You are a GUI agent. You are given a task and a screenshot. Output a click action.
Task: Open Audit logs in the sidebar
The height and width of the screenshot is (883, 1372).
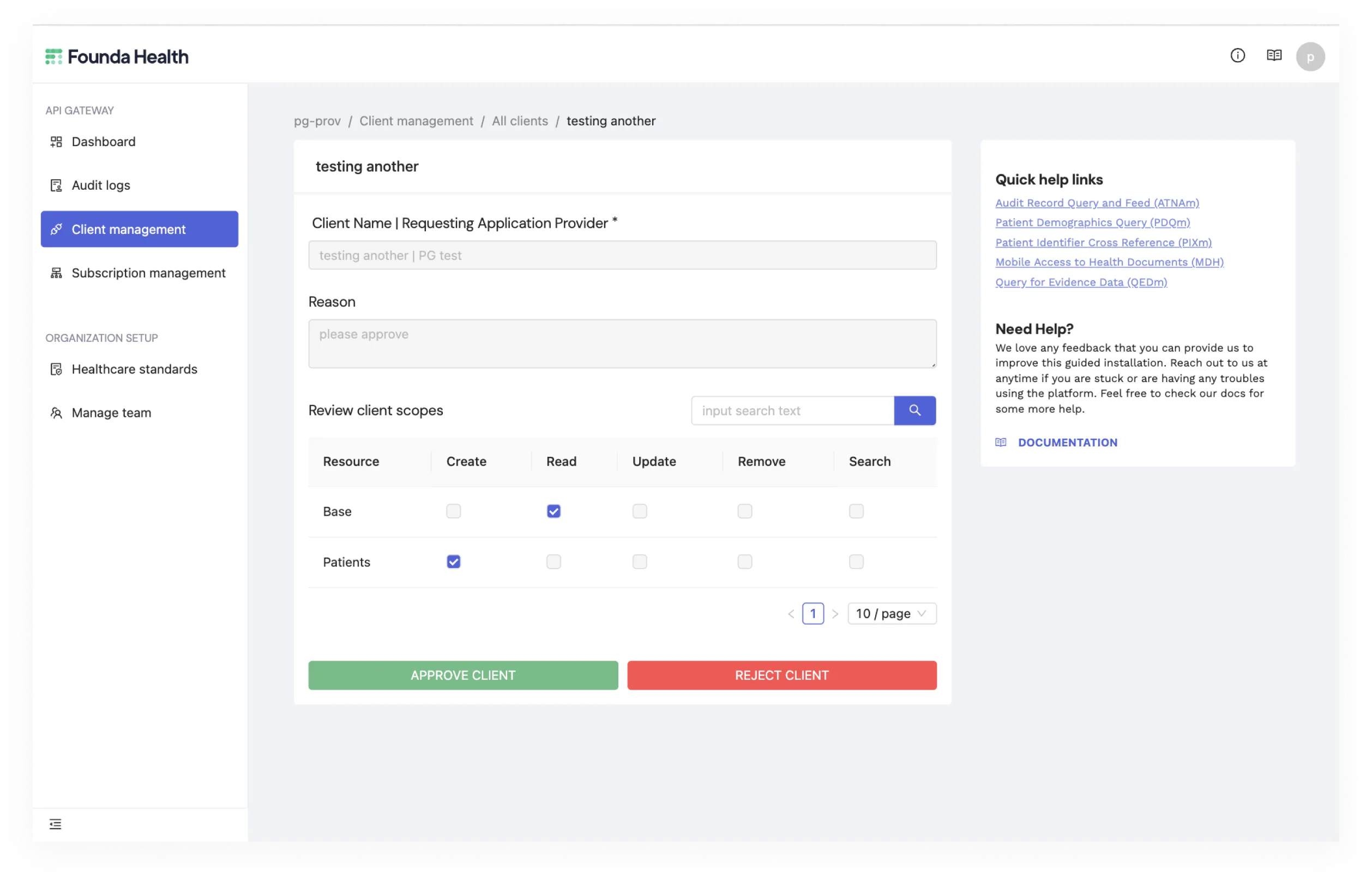pyautogui.click(x=140, y=185)
